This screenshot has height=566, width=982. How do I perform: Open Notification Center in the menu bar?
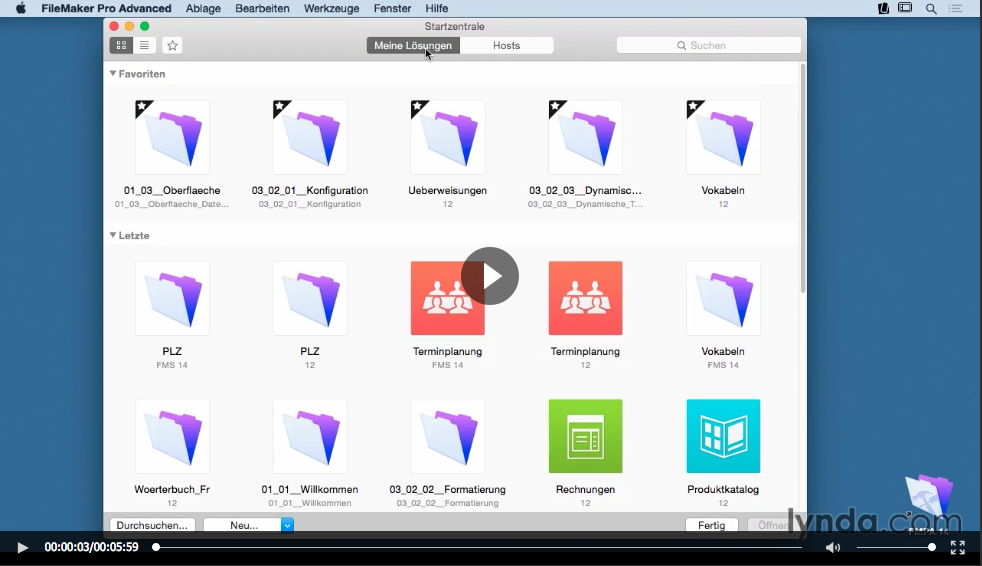[x=956, y=8]
